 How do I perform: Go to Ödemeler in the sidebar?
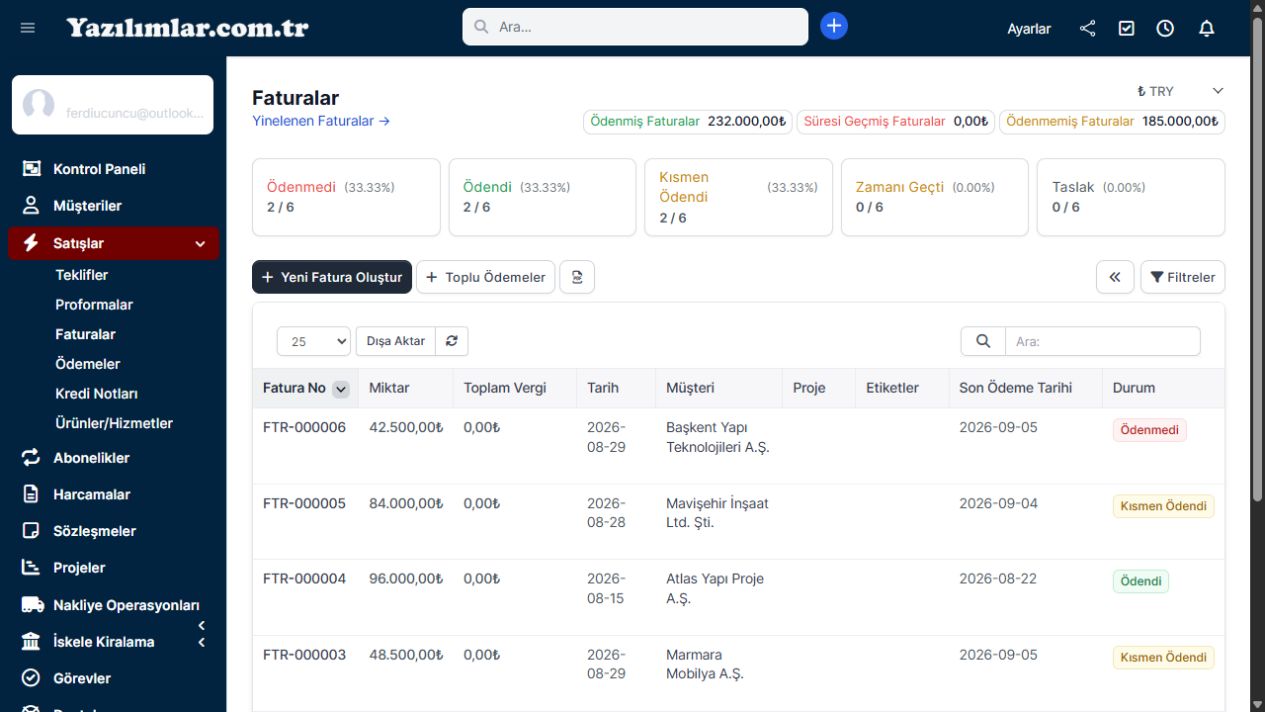click(x=88, y=364)
